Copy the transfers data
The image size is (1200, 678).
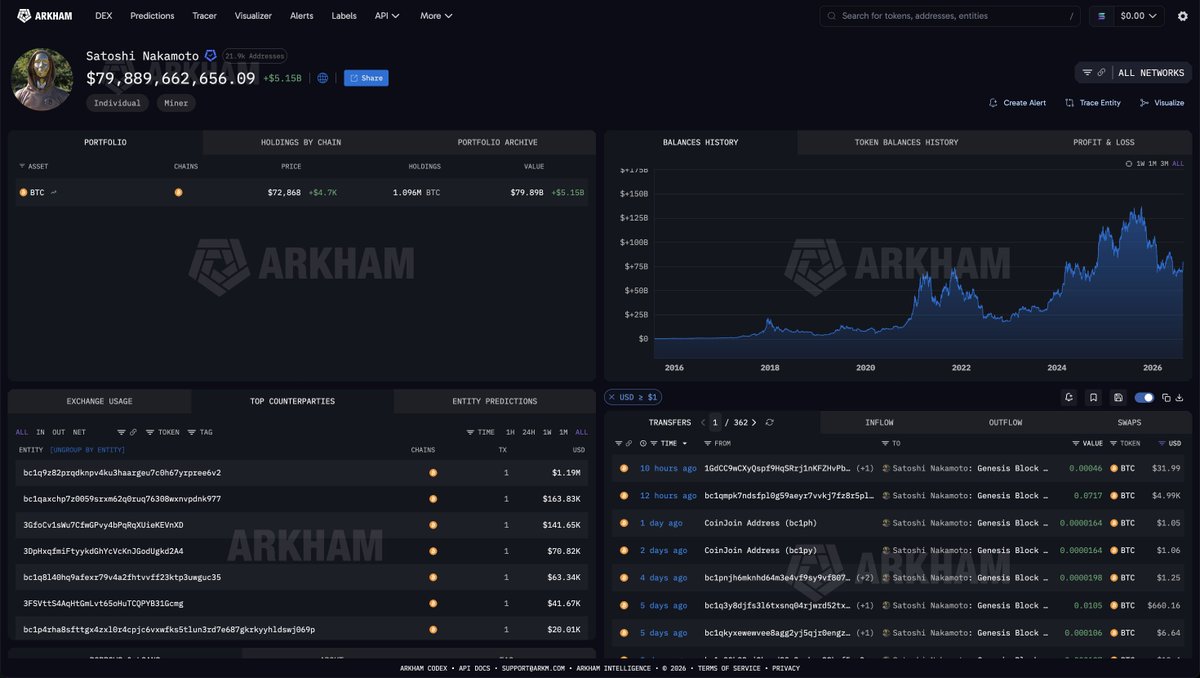click(1166, 398)
